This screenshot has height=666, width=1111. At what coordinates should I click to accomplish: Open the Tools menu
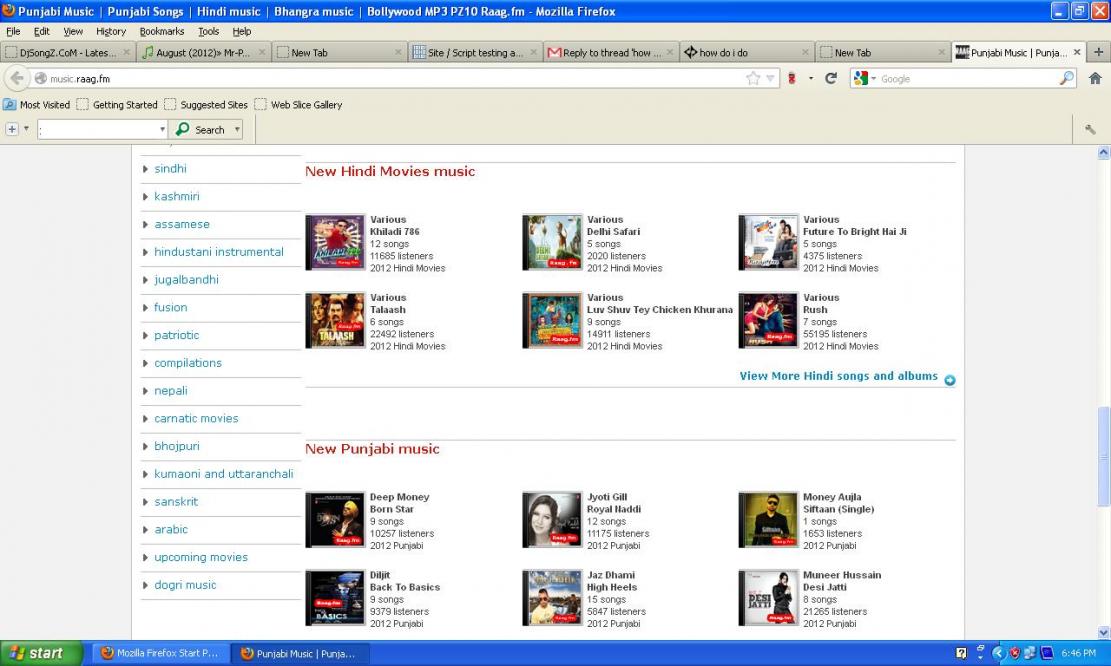(208, 31)
